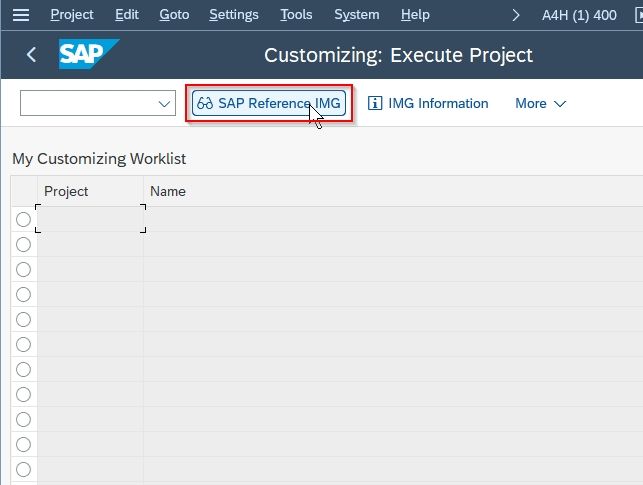Click the IMG Information info icon
This screenshot has width=643, height=485.
click(x=374, y=103)
